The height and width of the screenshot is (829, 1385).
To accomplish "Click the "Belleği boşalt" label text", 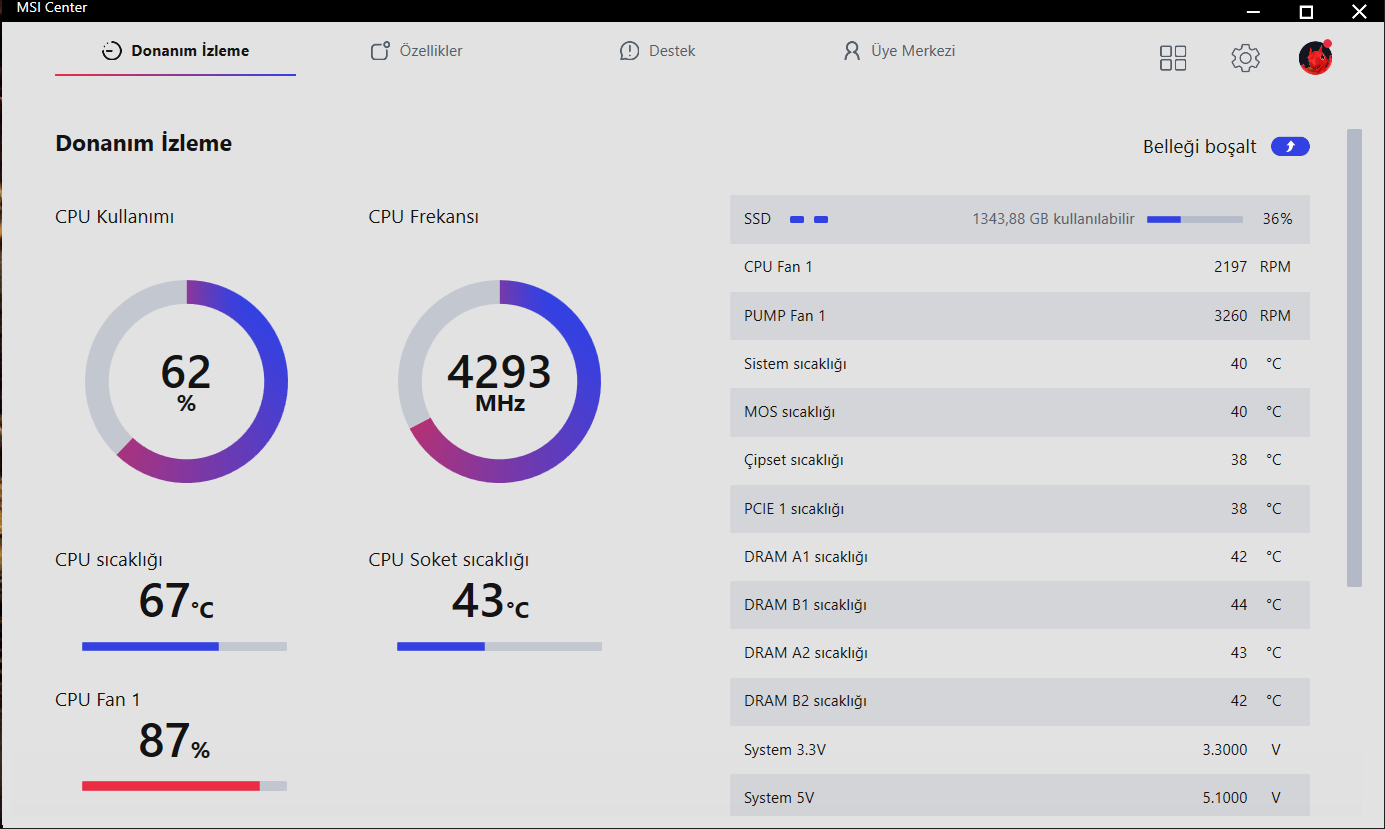I will coord(1200,147).
